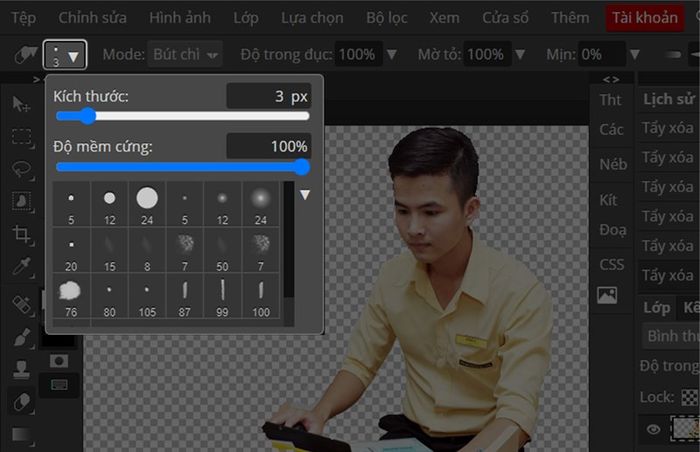Select the hard round brush 12

109,204
